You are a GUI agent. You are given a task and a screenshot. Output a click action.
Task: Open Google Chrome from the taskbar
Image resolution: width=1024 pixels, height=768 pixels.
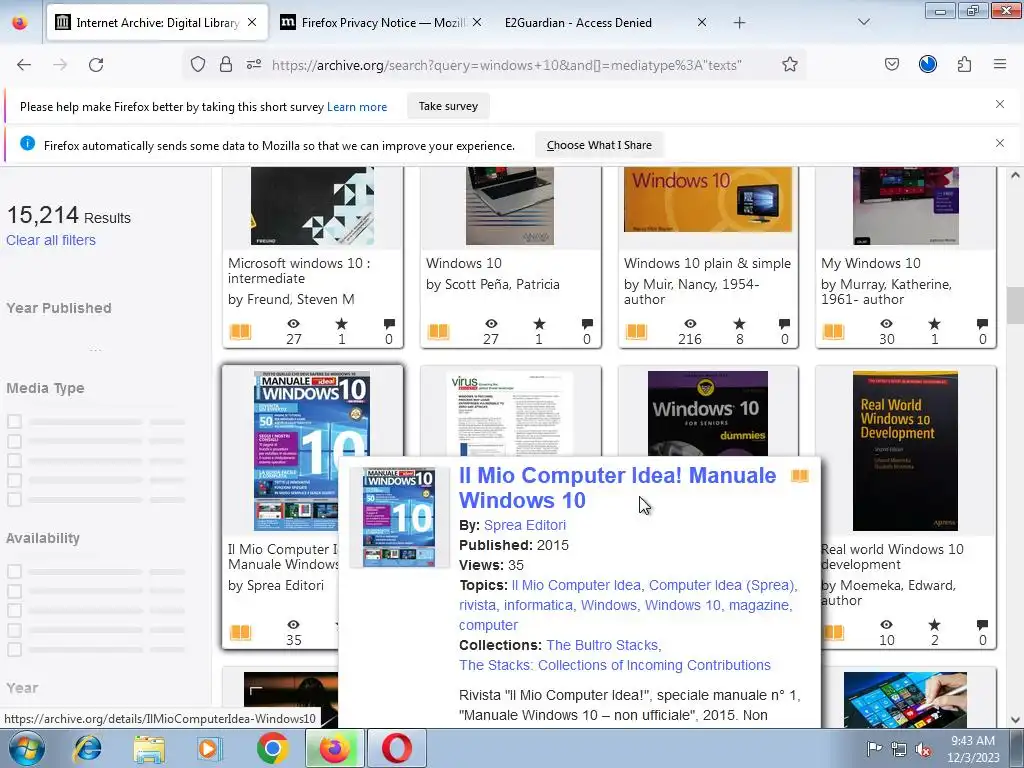pyautogui.click(x=272, y=748)
